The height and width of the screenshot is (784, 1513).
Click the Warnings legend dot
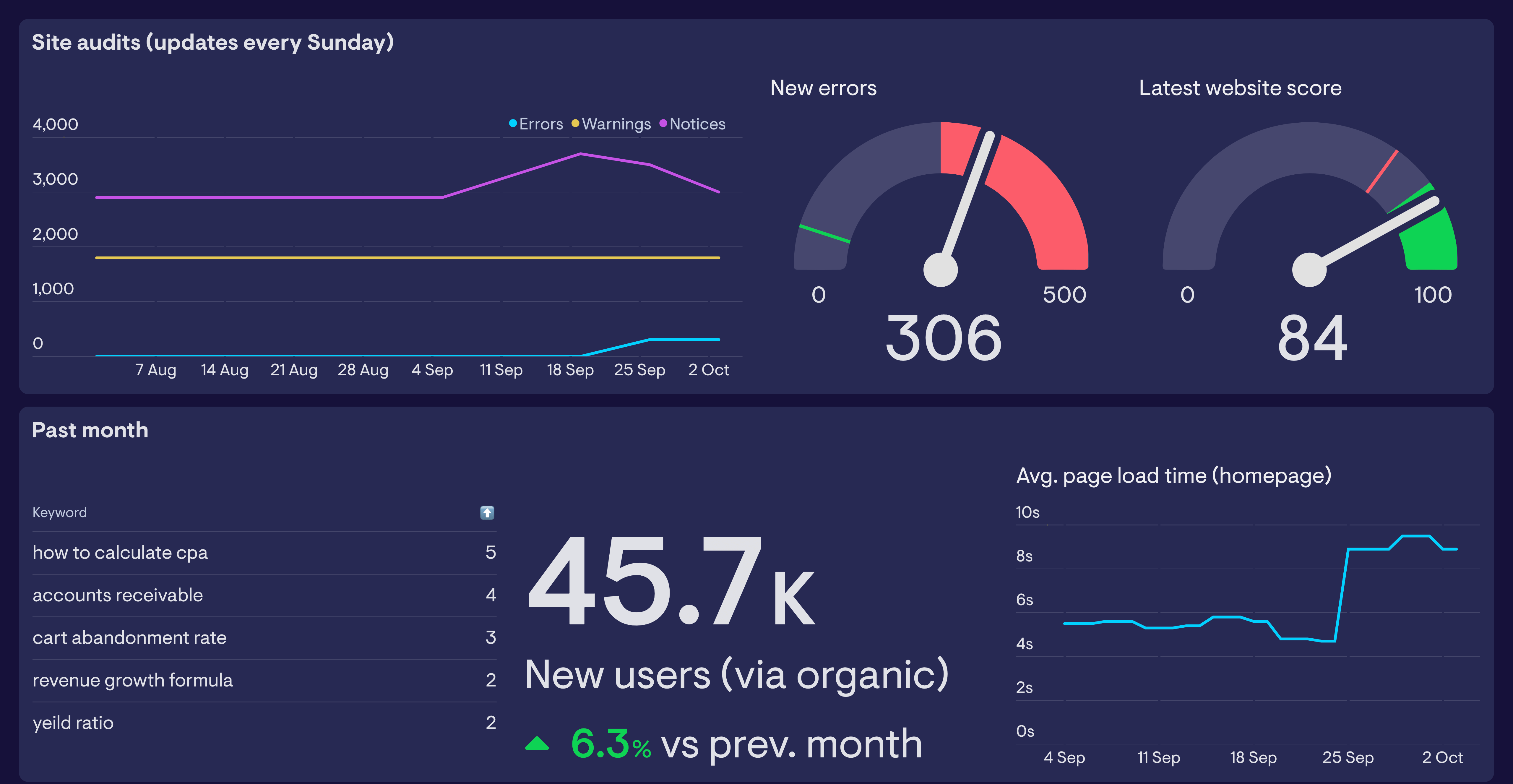click(x=576, y=123)
